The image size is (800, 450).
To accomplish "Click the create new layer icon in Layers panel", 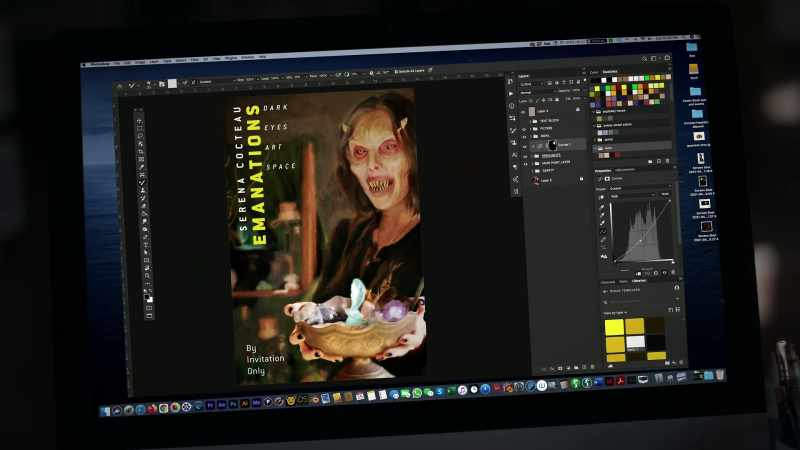I will (x=584, y=367).
